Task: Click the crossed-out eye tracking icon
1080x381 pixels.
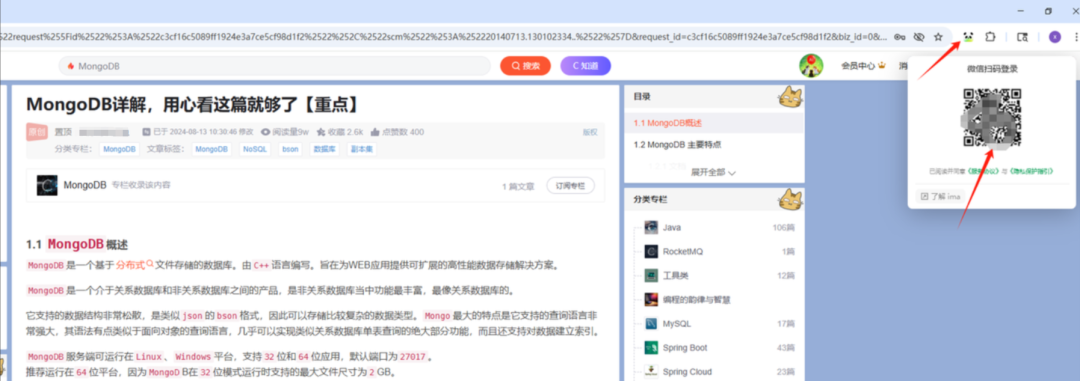Action: [919, 37]
